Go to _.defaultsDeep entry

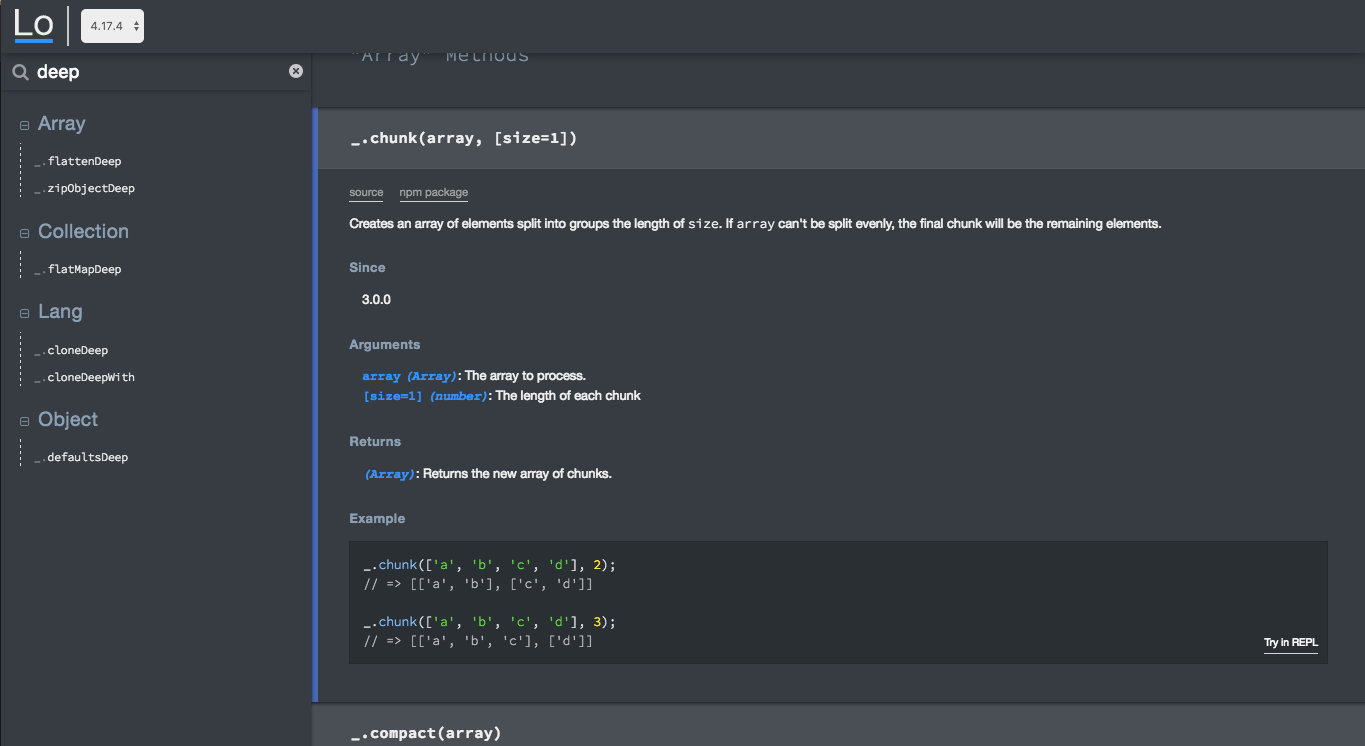click(81, 457)
